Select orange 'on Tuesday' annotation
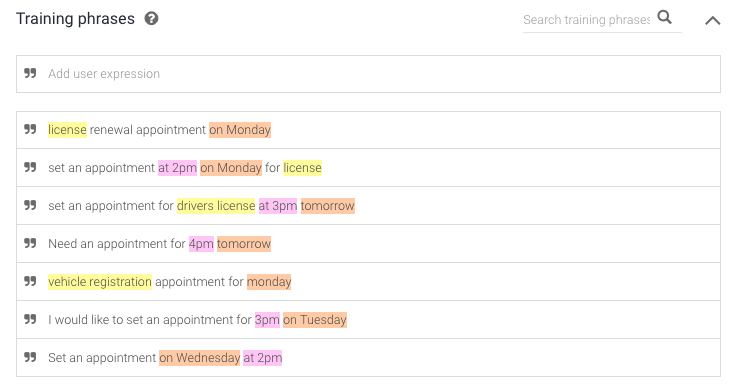 315,320
